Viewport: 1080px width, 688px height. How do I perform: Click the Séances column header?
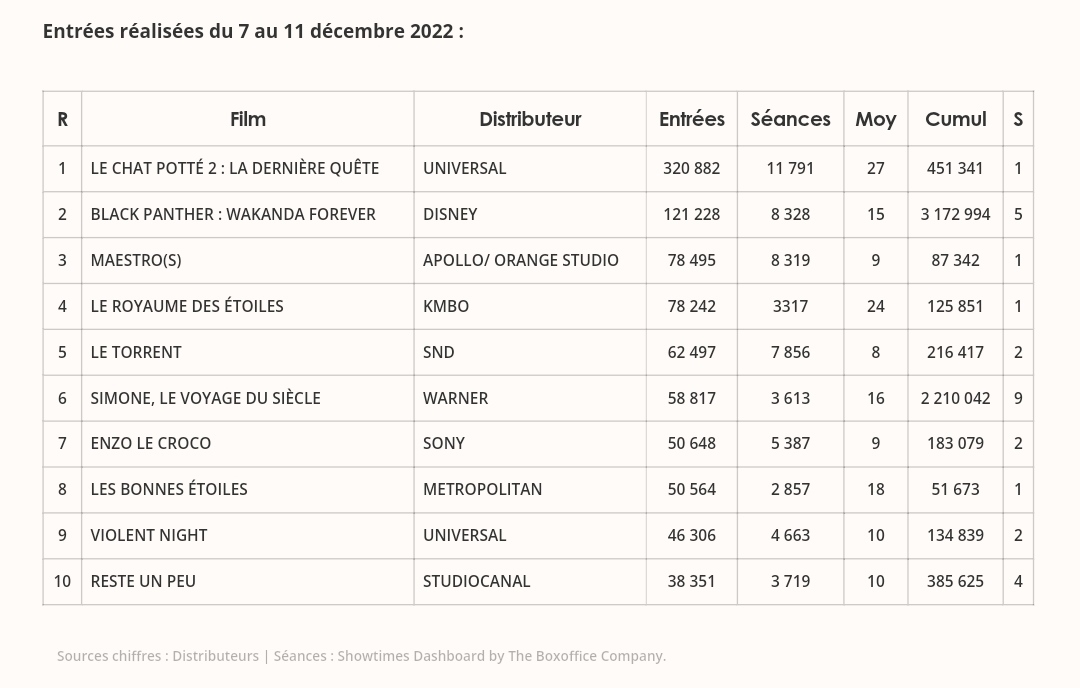point(790,119)
